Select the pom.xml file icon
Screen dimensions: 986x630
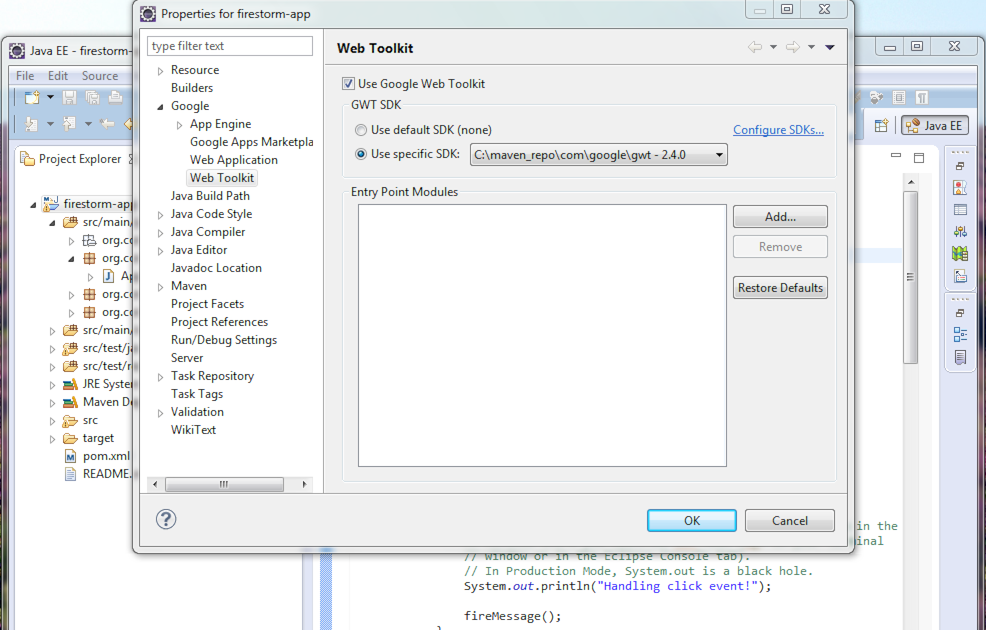click(x=70, y=456)
